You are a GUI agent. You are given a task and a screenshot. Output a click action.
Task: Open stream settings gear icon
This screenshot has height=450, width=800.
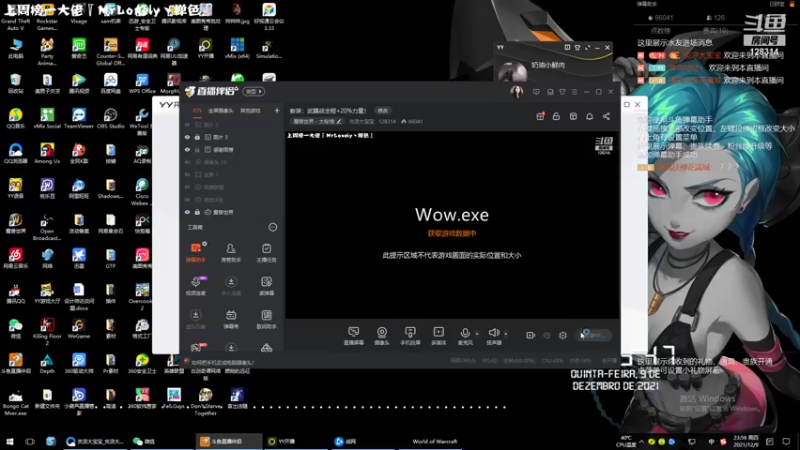point(563,335)
